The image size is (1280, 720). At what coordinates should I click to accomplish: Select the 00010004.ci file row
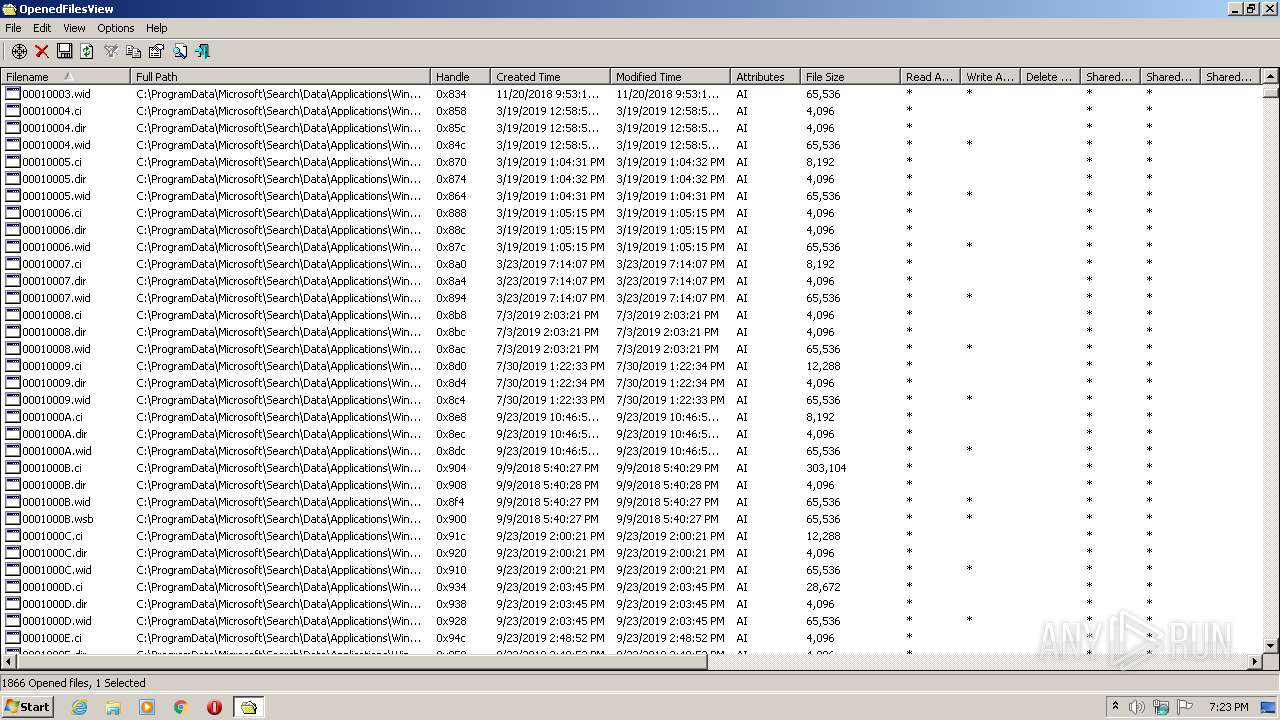630,111
